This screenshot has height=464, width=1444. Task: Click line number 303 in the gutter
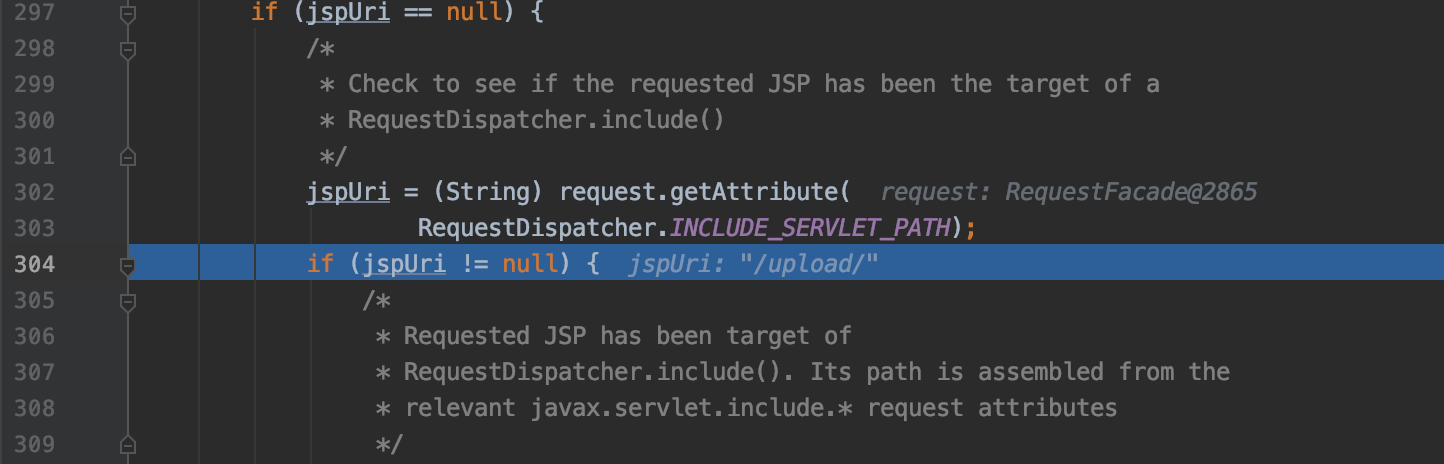(34, 228)
